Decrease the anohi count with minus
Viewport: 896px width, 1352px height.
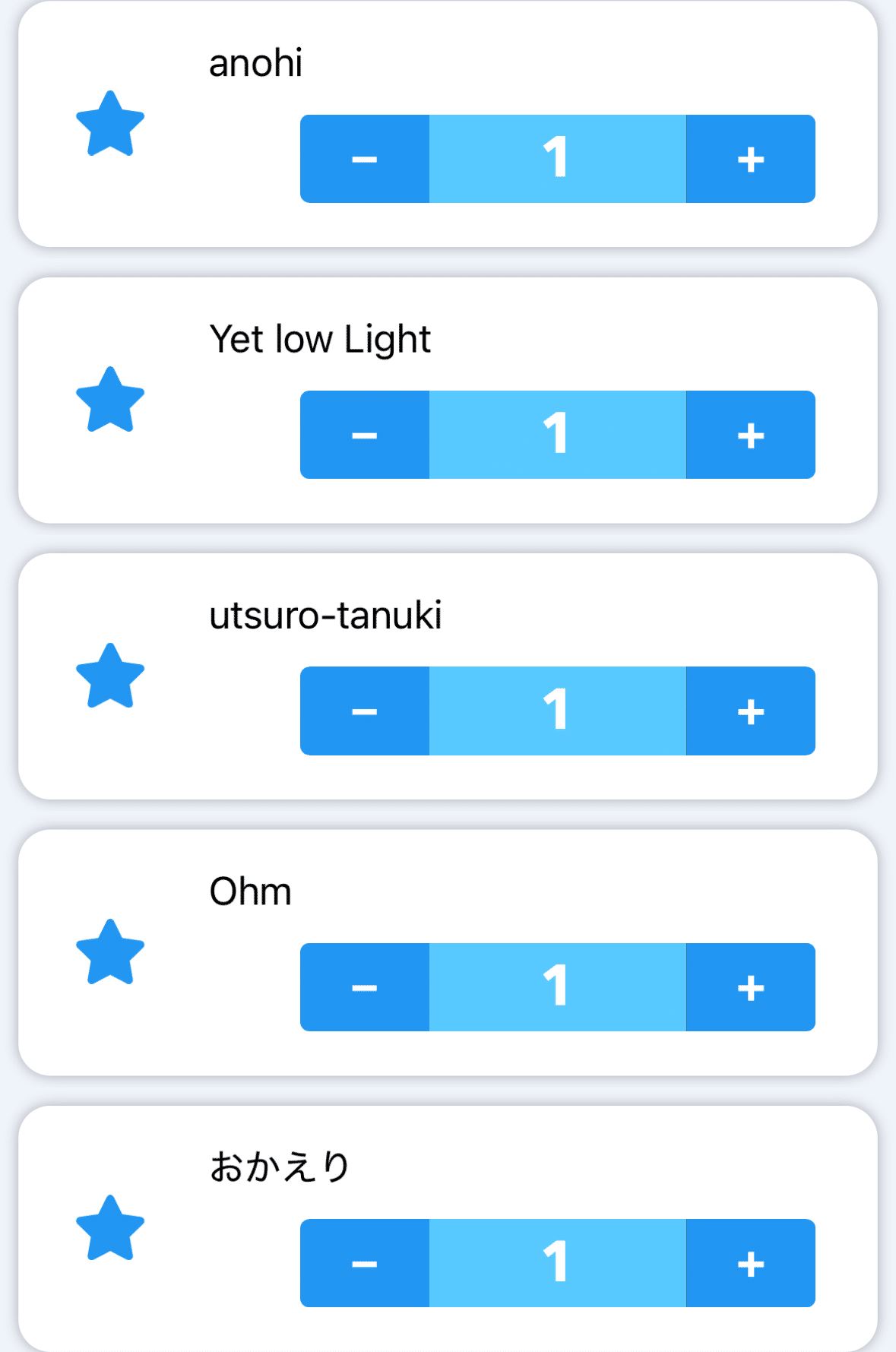(365, 159)
